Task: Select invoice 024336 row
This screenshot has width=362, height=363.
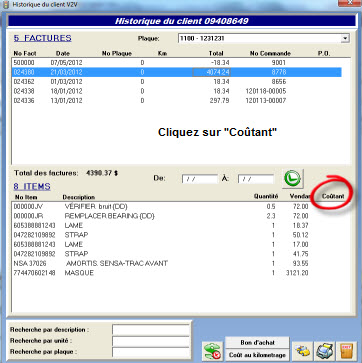Action: click(177, 101)
